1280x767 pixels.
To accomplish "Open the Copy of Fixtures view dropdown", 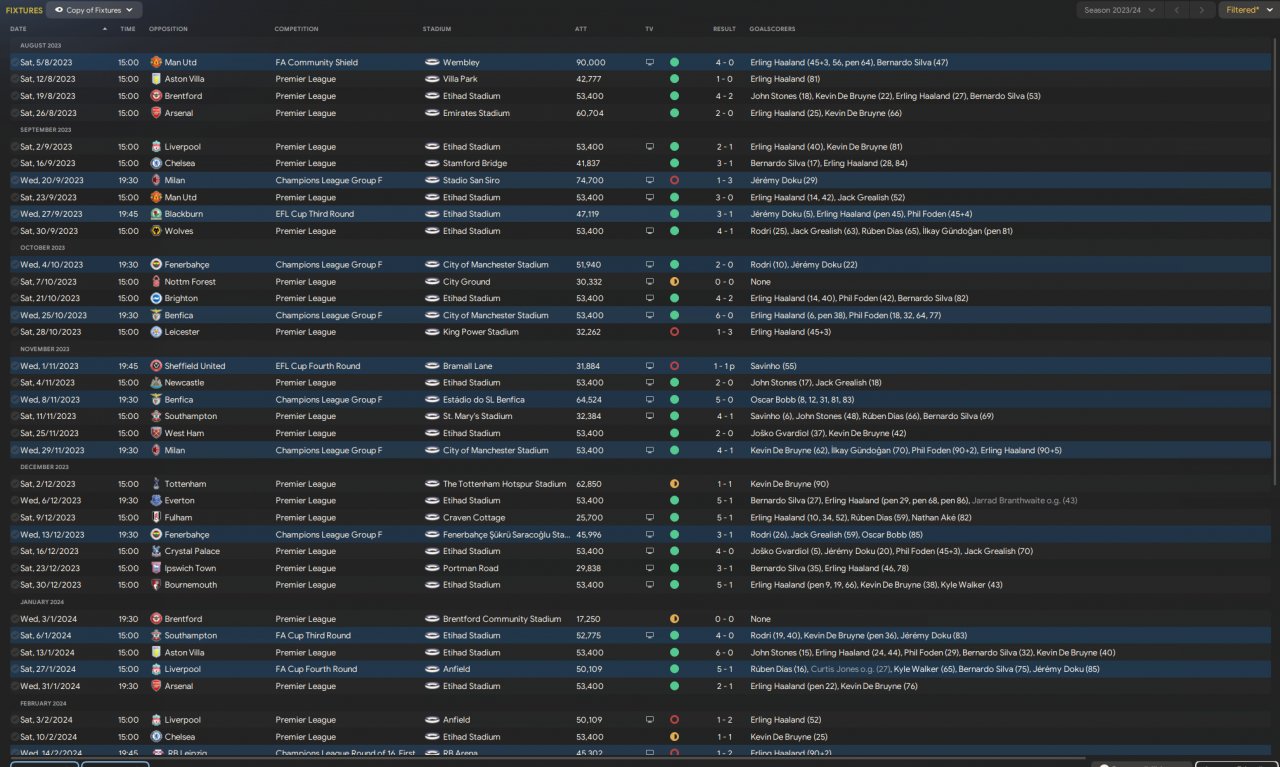I will [x=94, y=10].
